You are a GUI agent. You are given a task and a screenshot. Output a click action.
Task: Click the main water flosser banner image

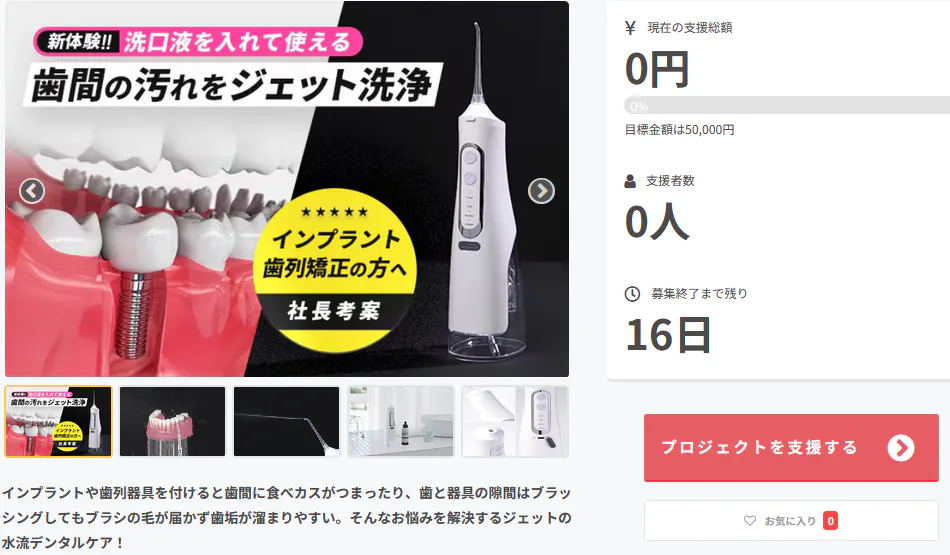click(287, 188)
